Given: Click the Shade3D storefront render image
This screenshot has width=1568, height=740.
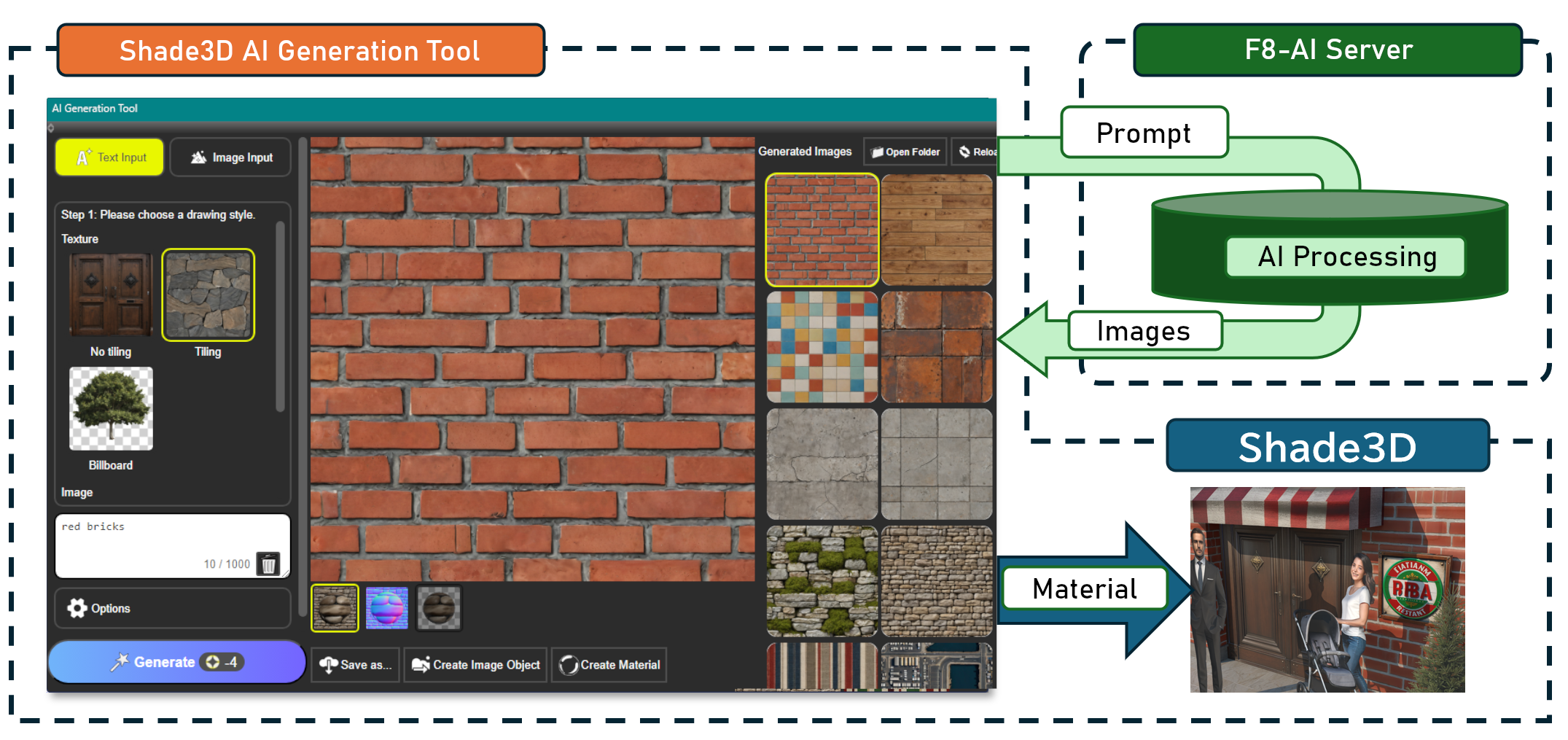Looking at the screenshot, I should click(1327, 589).
